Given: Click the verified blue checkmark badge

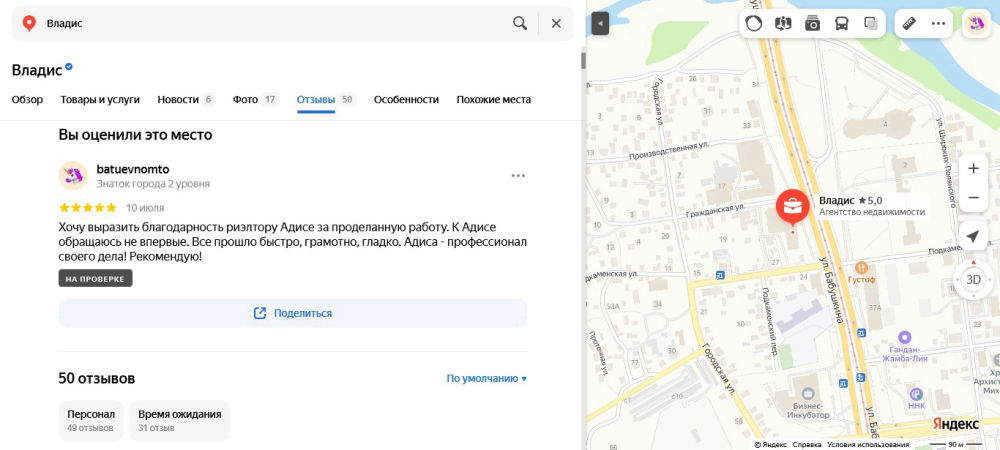Looking at the screenshot, I should point(69,66).
